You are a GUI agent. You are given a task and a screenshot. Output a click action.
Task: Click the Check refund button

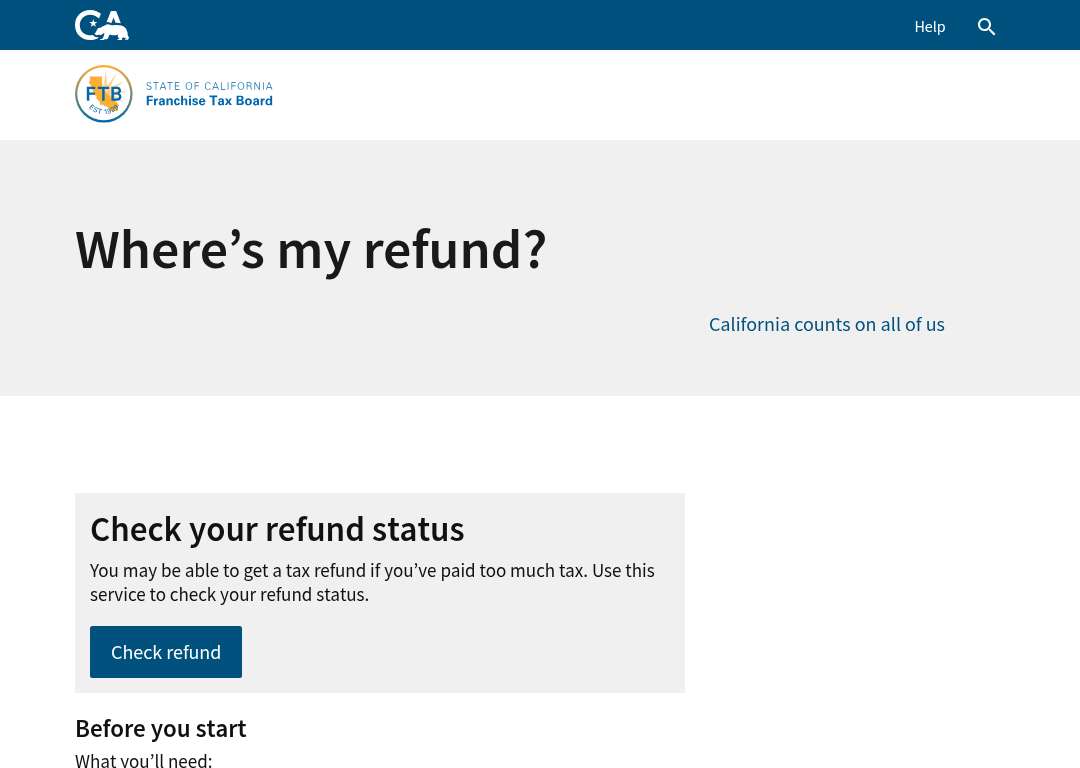pos(166,652)
